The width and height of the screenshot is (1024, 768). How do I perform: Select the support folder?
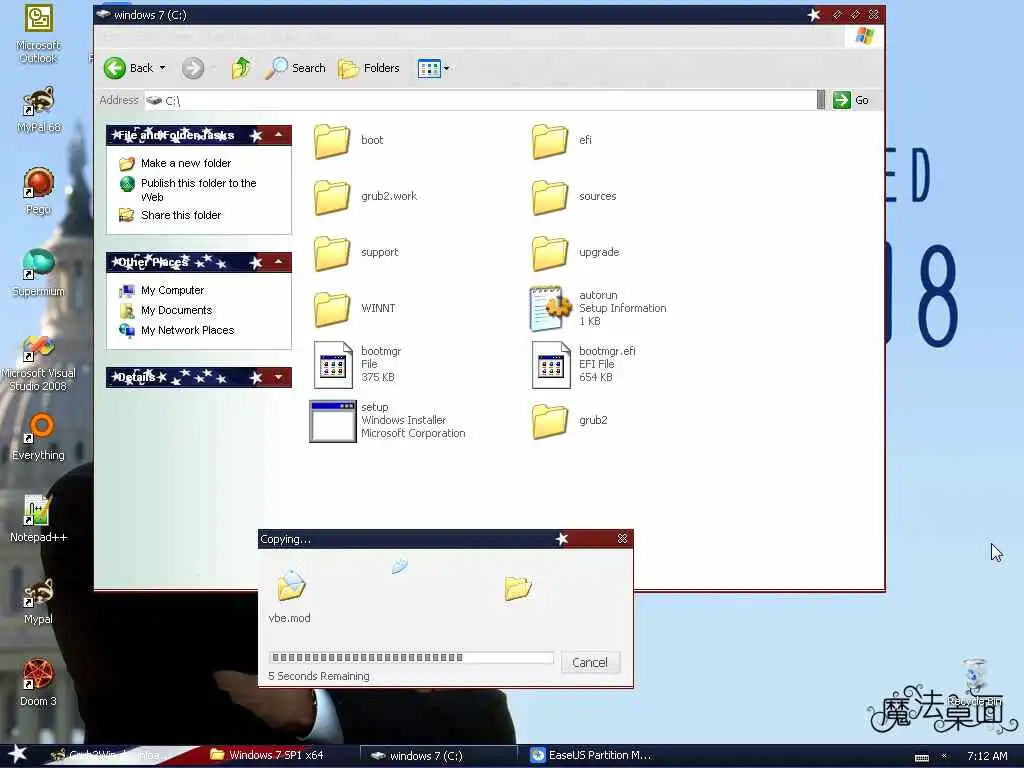(x=356, y=253)
